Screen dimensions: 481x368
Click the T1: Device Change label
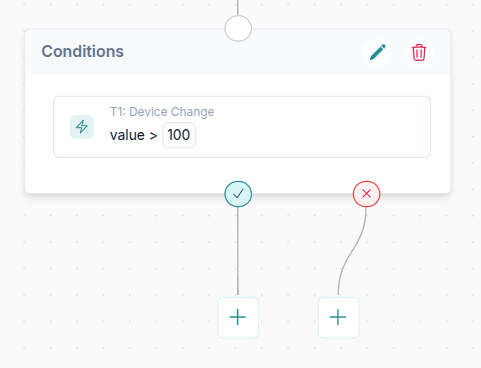tap(162, 112)
